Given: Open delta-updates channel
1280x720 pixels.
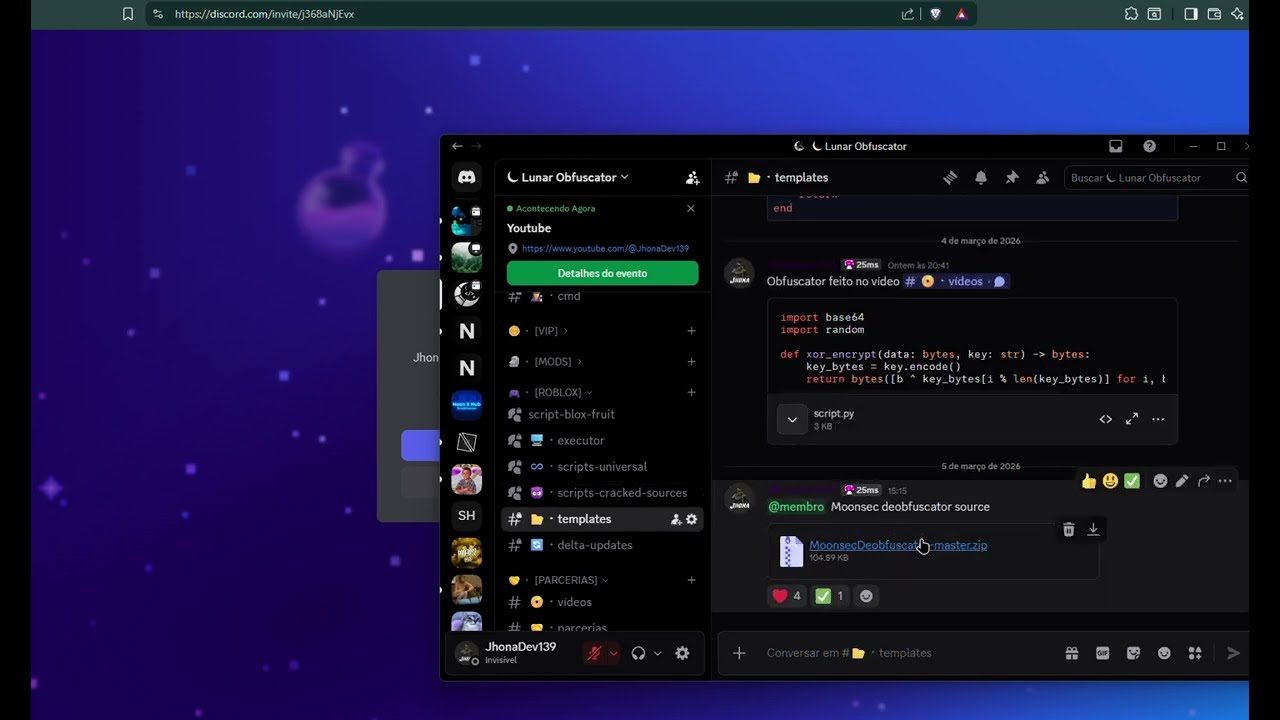Looking at the screenshot, I should pyautogui.click(x=601, y=545).
